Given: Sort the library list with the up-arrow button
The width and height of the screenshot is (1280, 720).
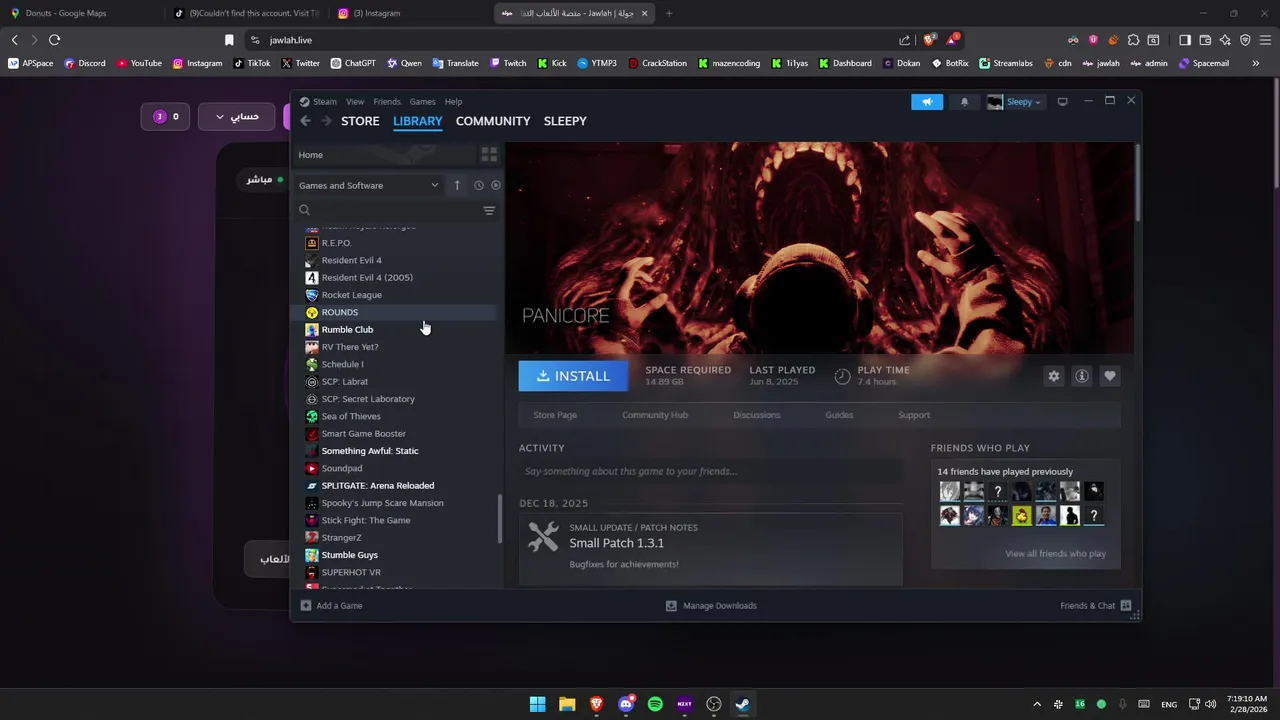Looking at the screenshot, I should pyautogui.click(x=457, y=185).
